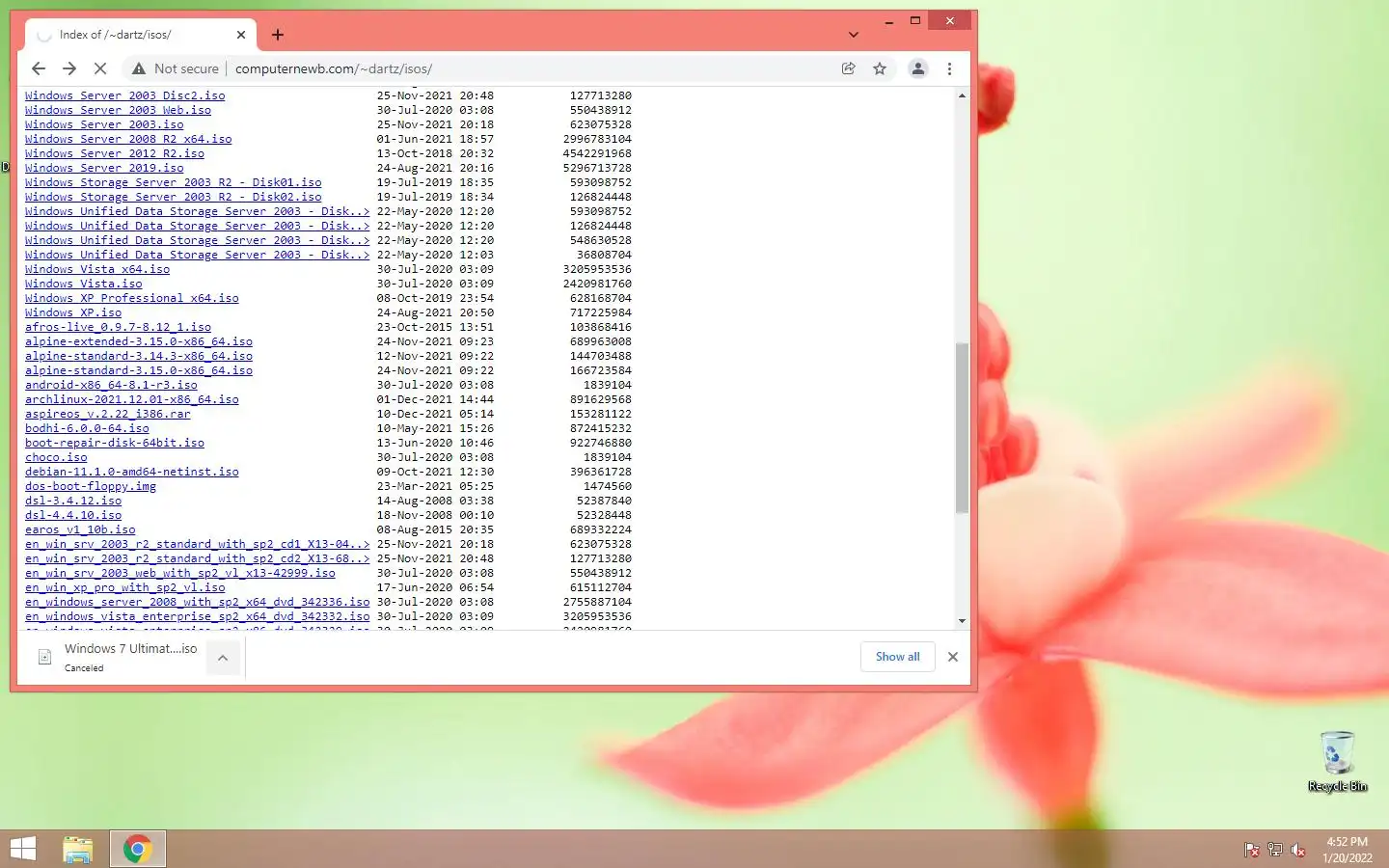1389x868 pixels.
Task: Click en_win_xp_pro_with_sp2_vl.iso link
Action: [x=124, y=587]
